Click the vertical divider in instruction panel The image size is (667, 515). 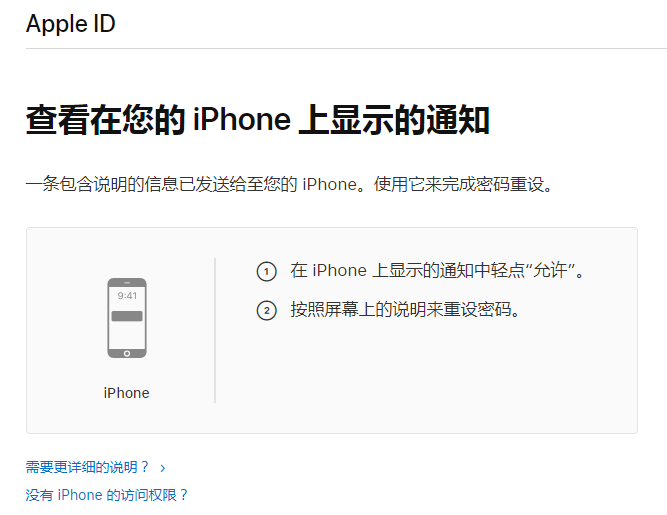(x=215, y=330)
